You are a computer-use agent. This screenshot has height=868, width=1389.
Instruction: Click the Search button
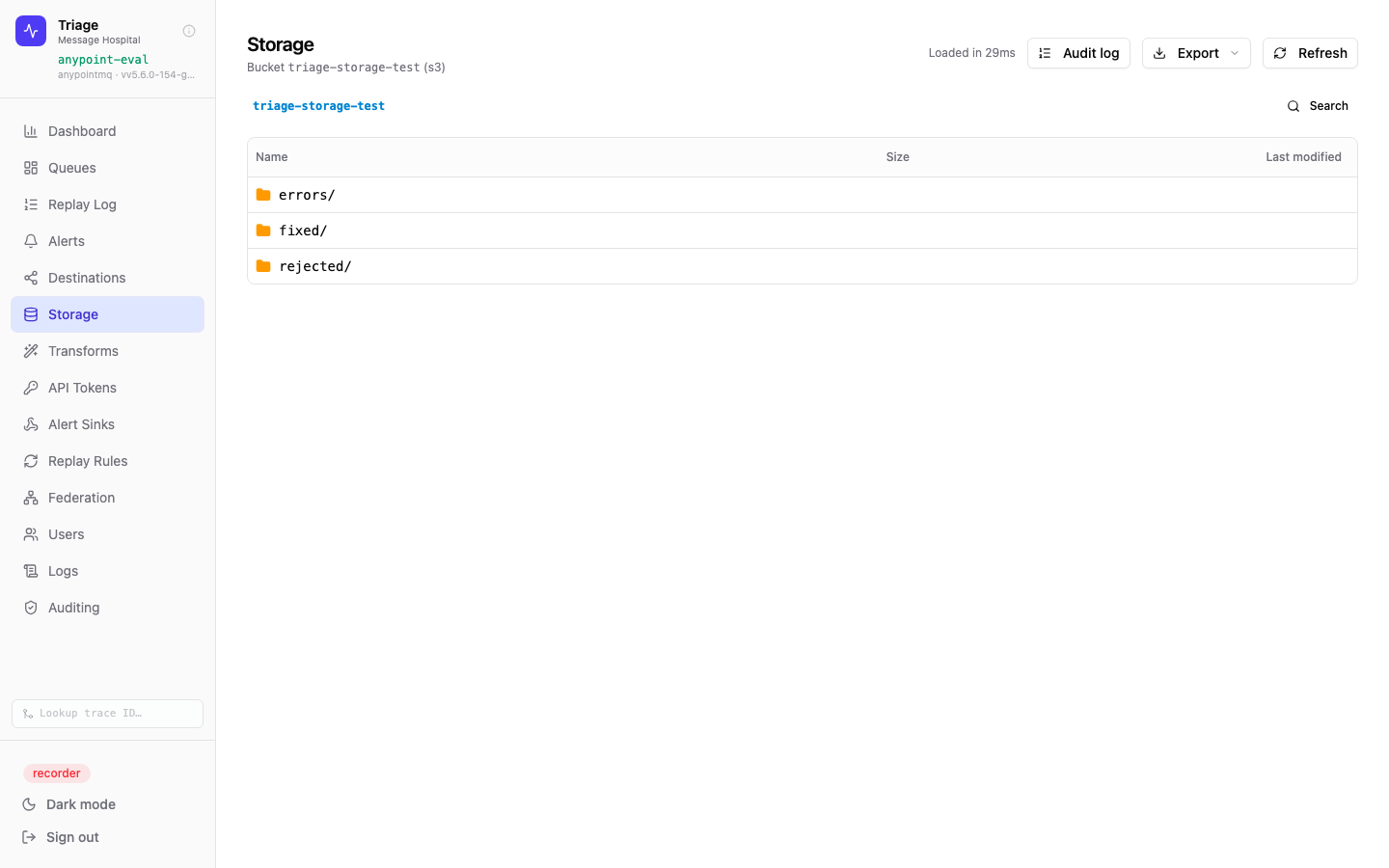click(1318, 106)
